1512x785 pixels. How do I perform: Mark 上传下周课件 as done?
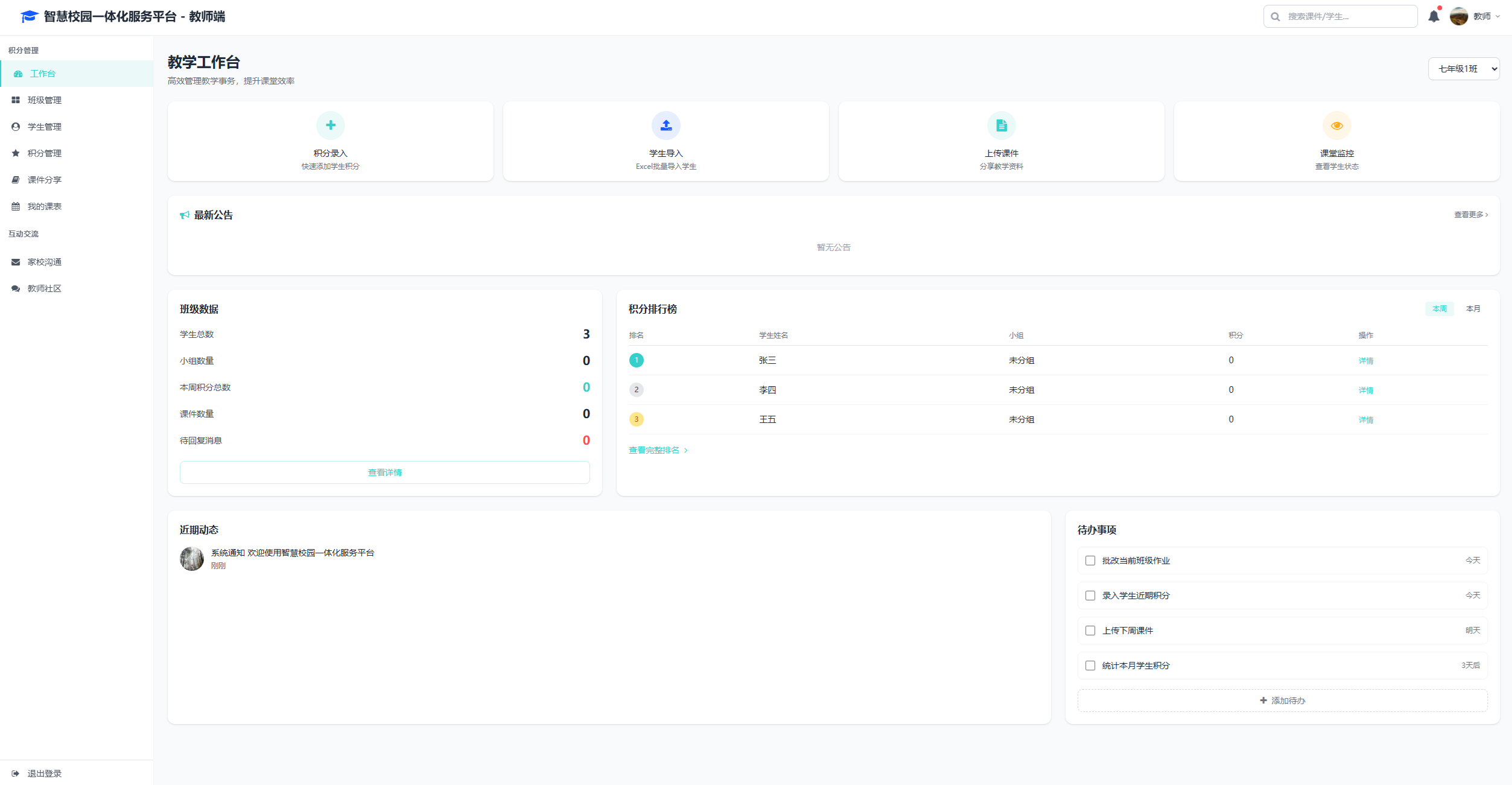pyautogui.click(x=1090, y=631)
